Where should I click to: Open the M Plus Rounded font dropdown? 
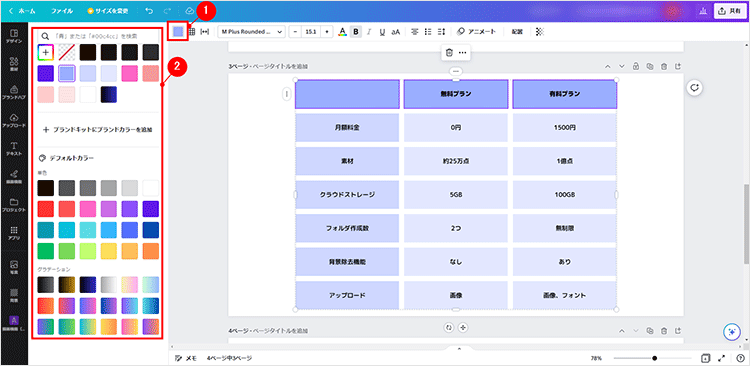pos(252,32)
